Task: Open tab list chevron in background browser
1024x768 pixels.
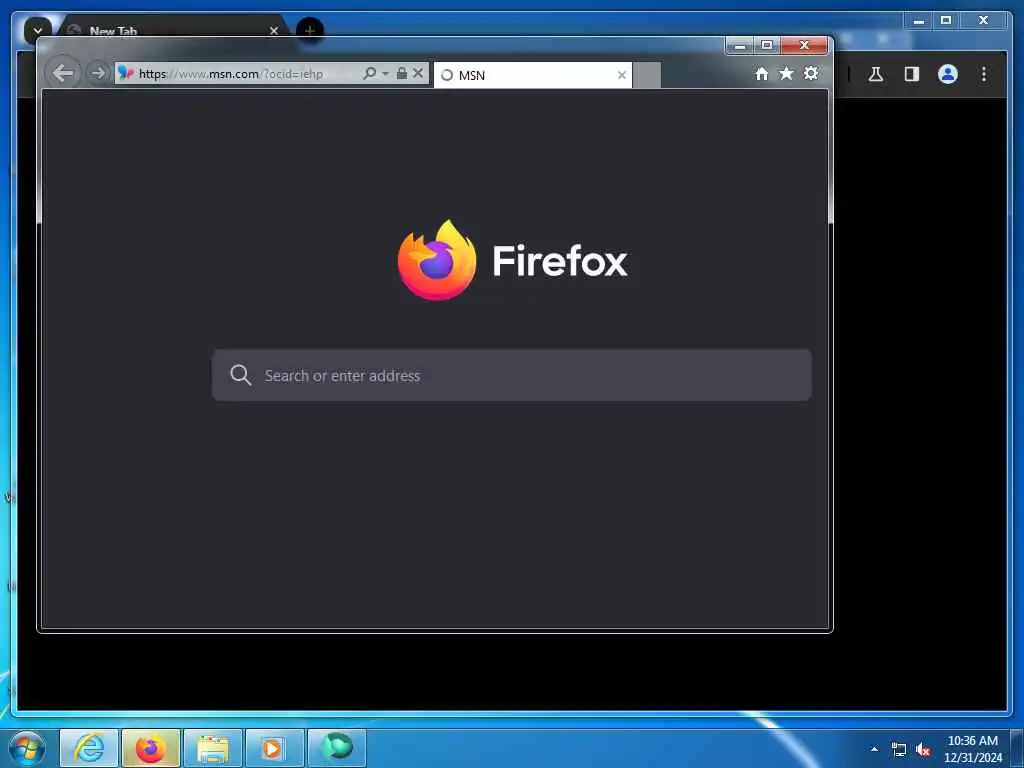Action: click(x=37, y=30)
